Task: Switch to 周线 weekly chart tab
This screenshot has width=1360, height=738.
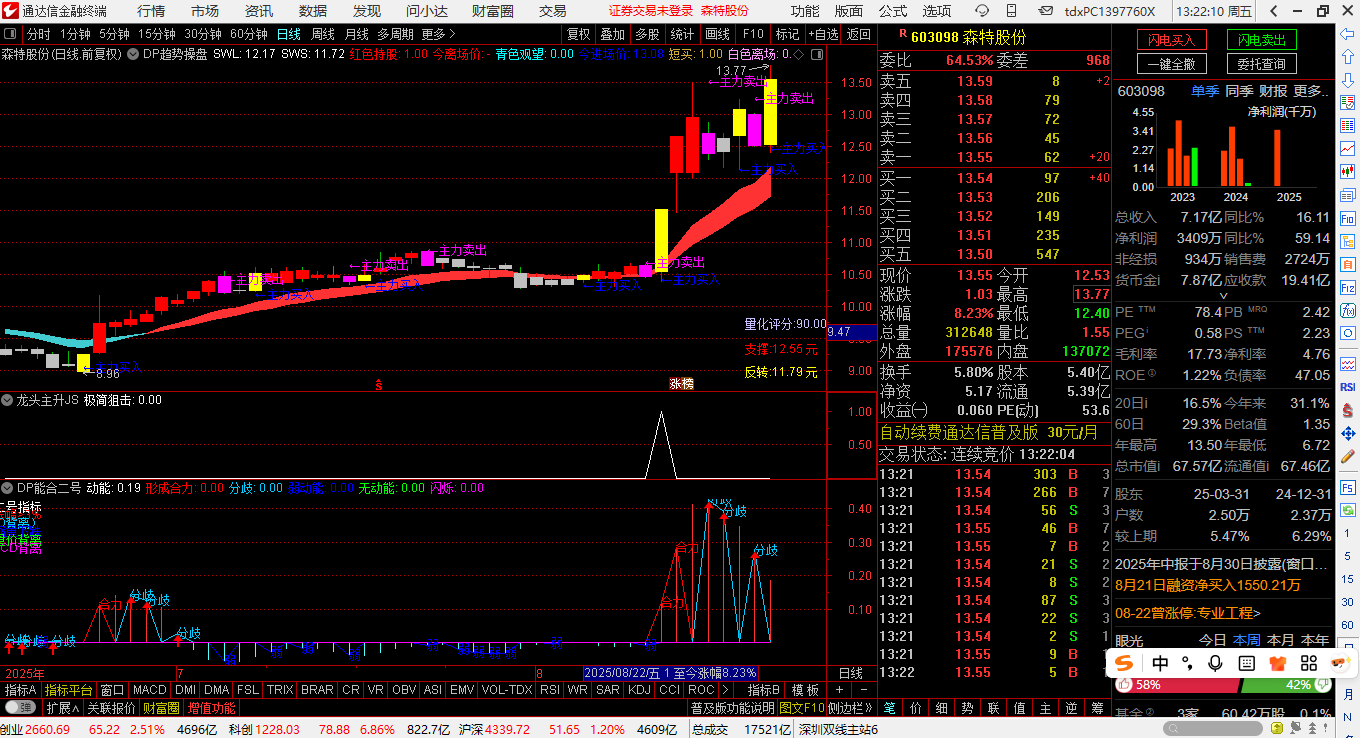Action: click(x=323, y=34)
